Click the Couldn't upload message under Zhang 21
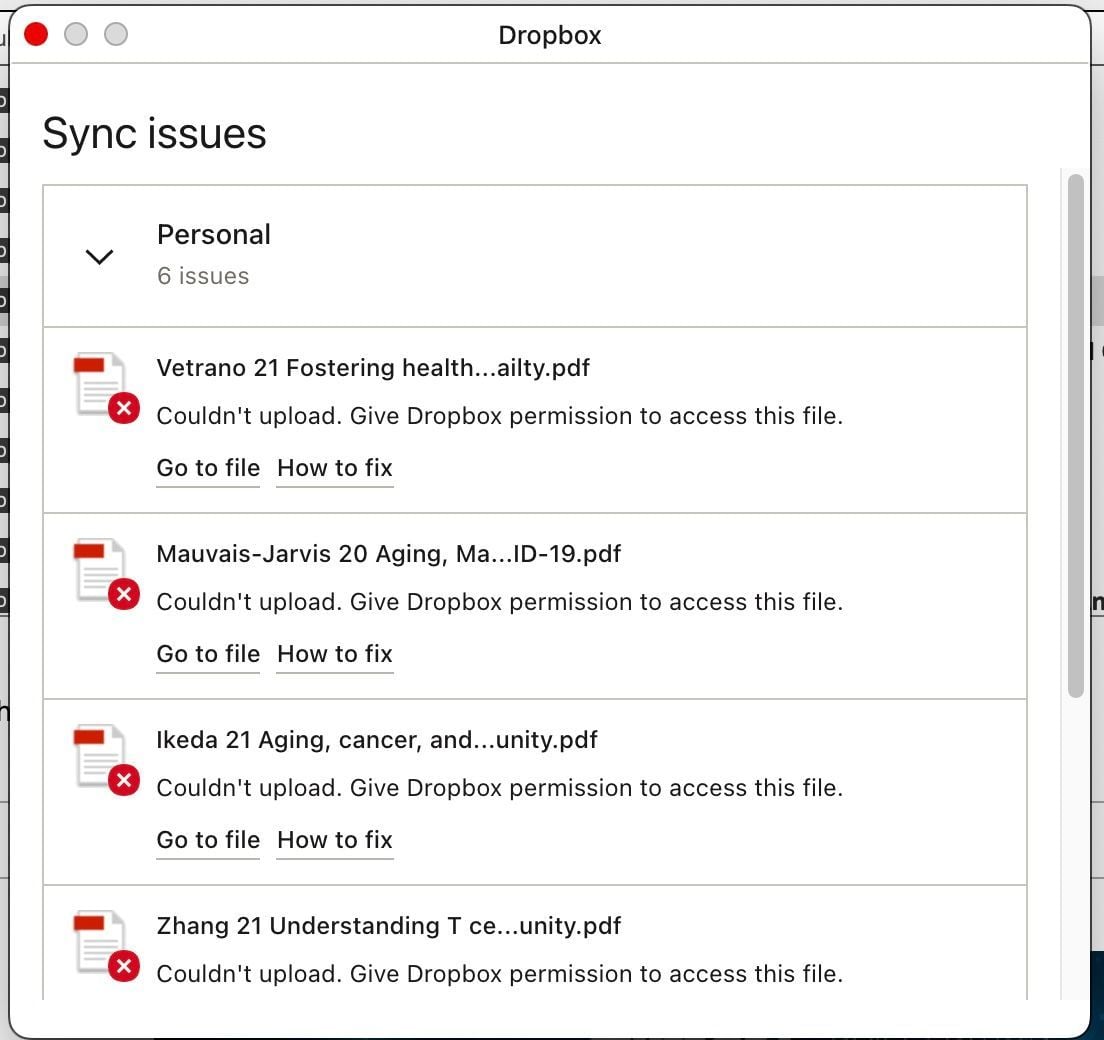 click(x=500, y=974)
